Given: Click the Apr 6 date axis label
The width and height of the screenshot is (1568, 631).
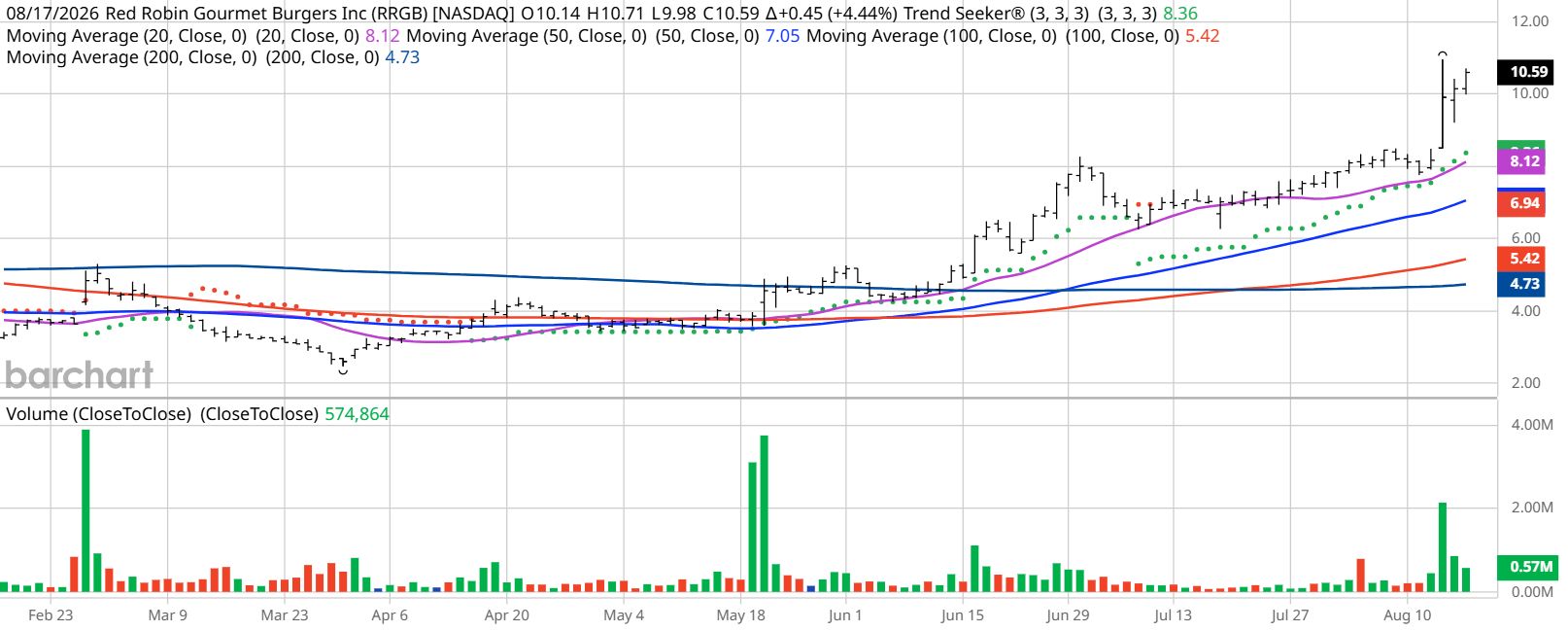Looking at the screenshot, I should point(390,615).
